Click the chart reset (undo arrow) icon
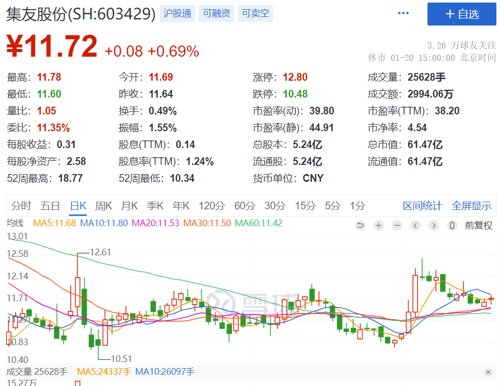Screen dimensions: 500x386 click(x=360, y=226)
